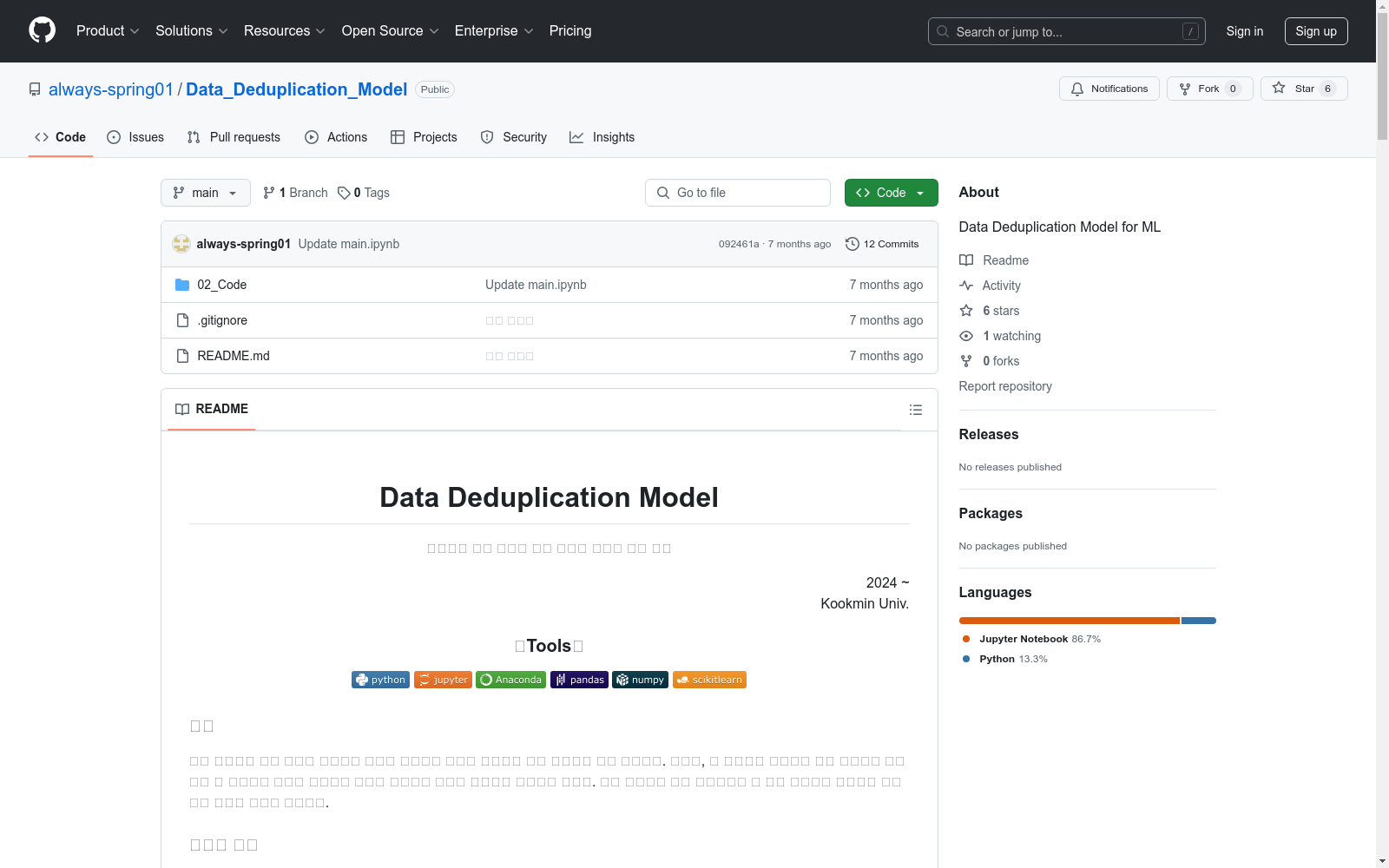The height and width of the screenshot is (868, 1389).
Task: Focus the Search or jump to field
Action: coord(1066,31)
